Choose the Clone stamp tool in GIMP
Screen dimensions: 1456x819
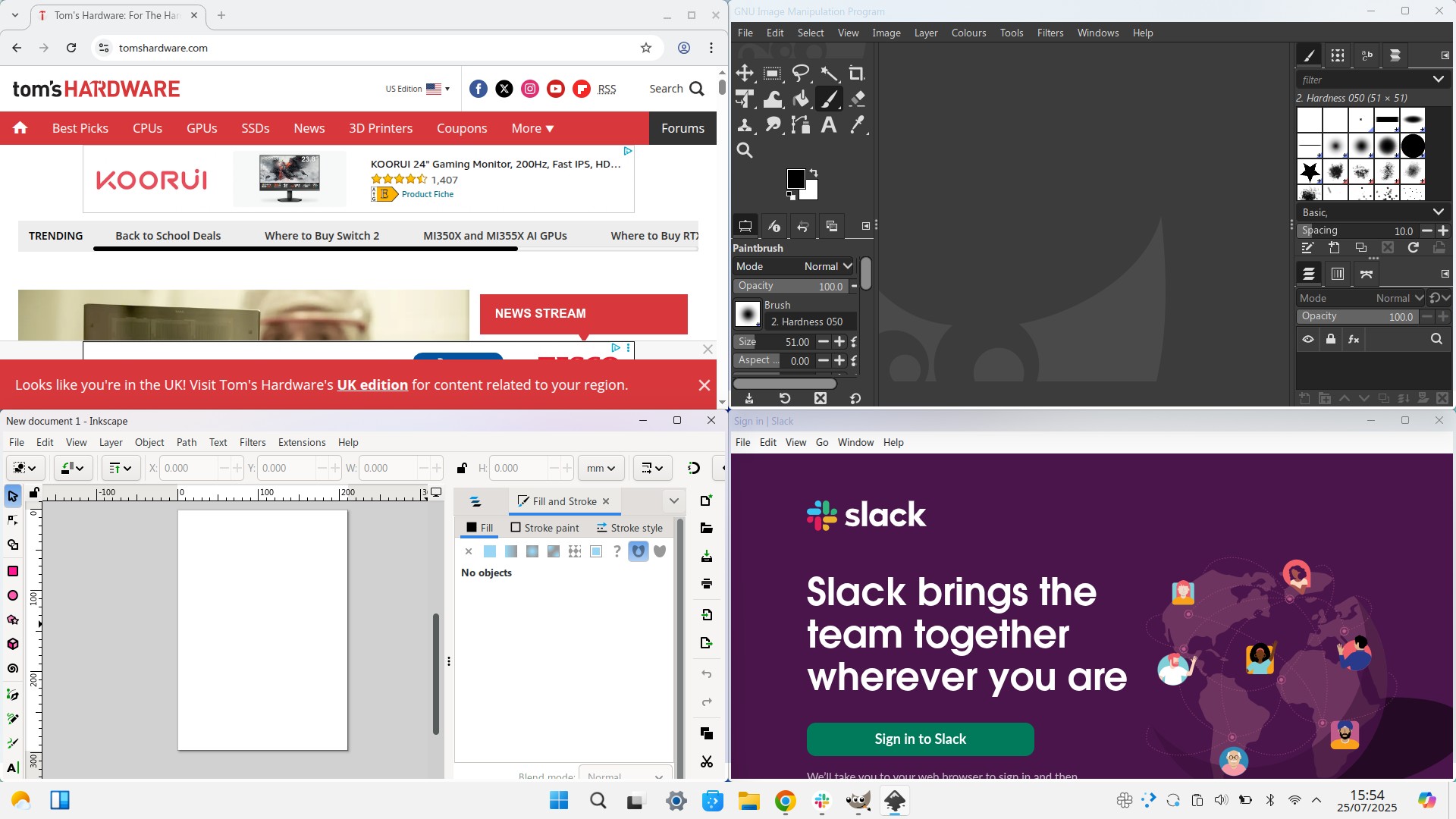click(745, 125)
